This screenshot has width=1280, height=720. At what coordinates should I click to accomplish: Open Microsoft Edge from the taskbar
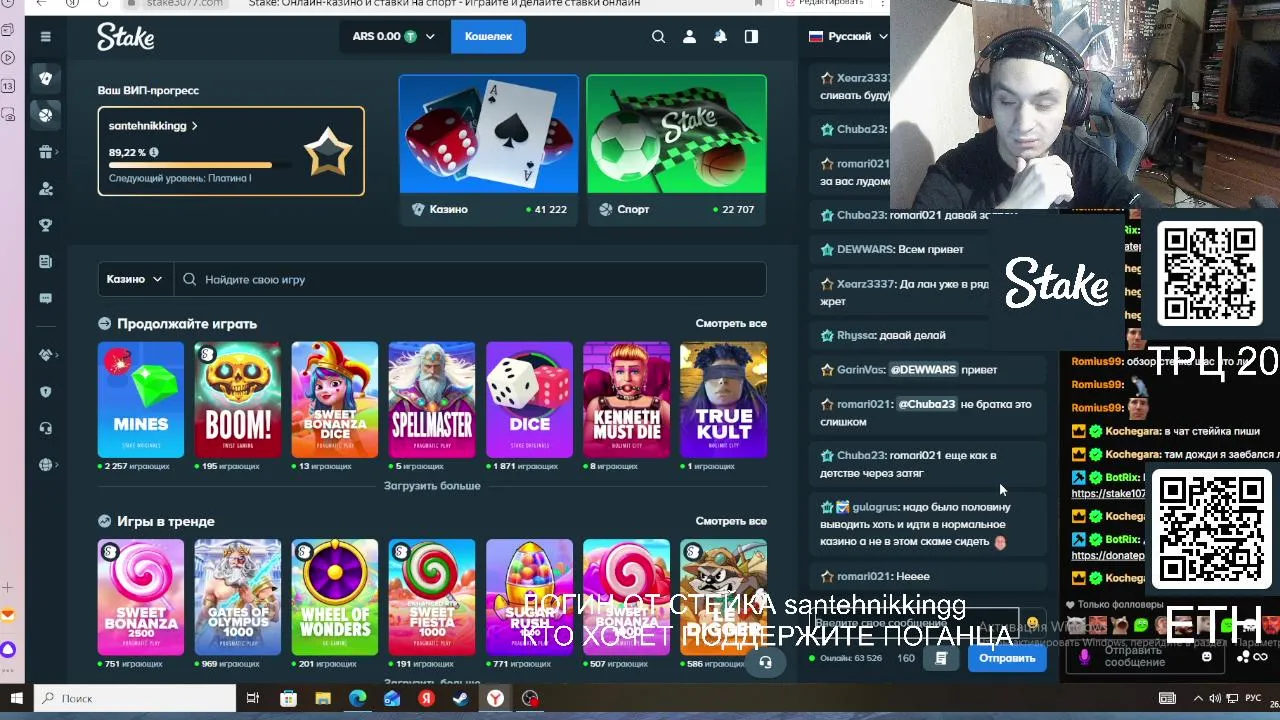click(x=357, y=698)
